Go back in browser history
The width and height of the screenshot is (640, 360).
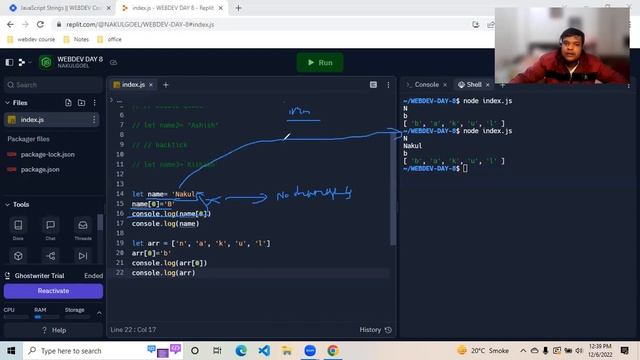pos(10,24)
